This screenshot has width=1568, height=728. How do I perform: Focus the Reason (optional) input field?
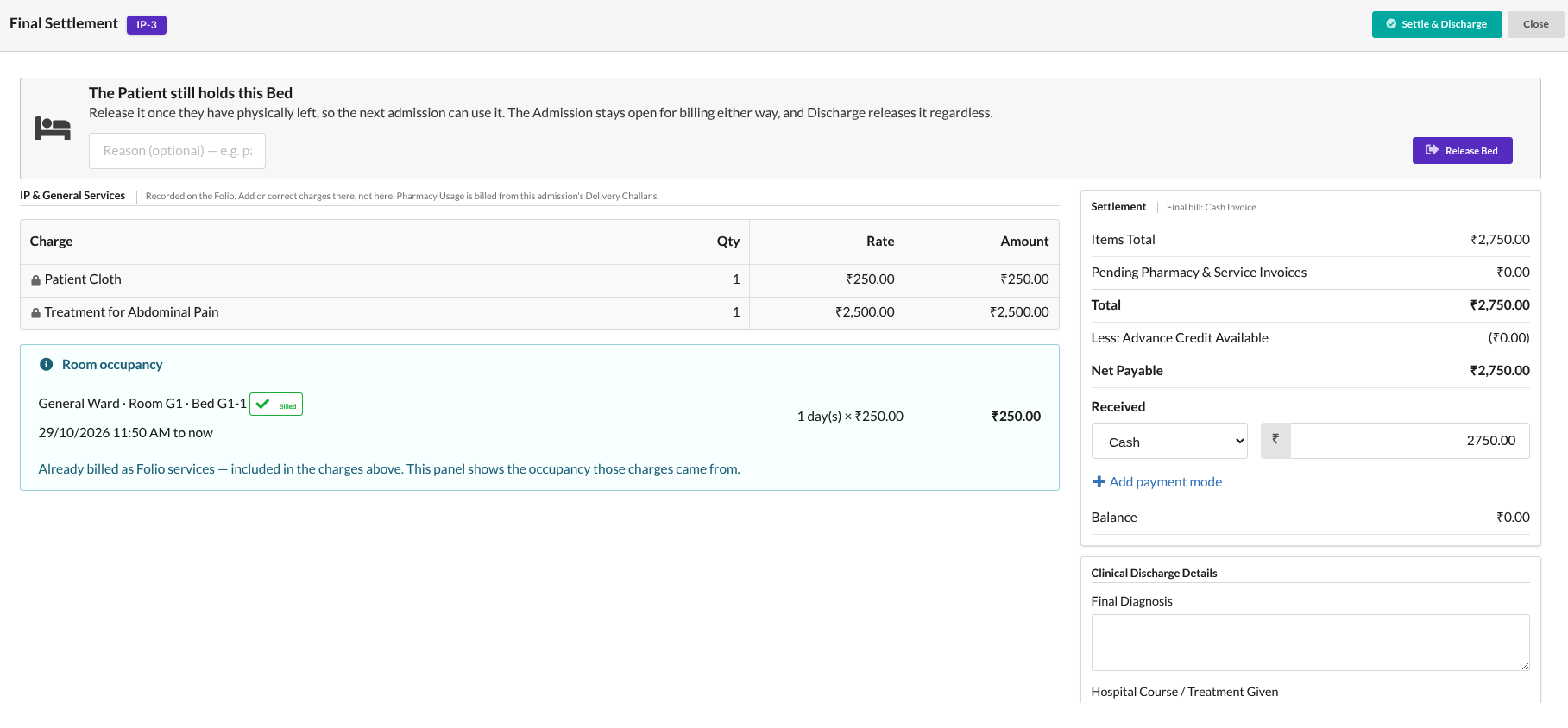(x=177, y=151)
